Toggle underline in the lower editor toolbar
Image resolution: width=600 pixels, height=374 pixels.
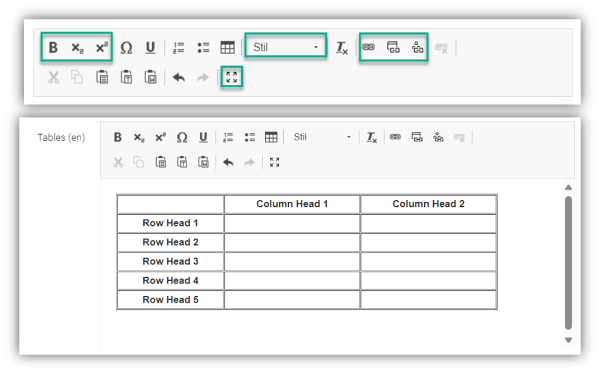(x=203, y=137)
